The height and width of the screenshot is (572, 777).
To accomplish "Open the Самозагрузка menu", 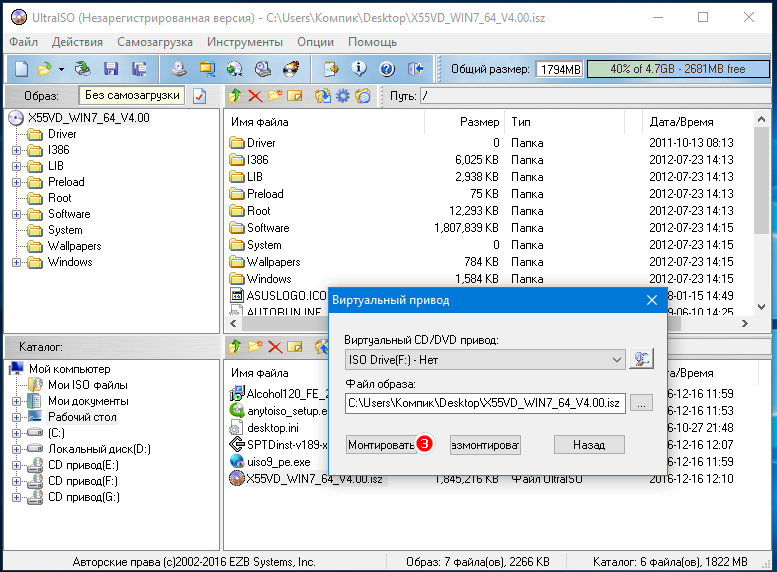I will 155,42.
